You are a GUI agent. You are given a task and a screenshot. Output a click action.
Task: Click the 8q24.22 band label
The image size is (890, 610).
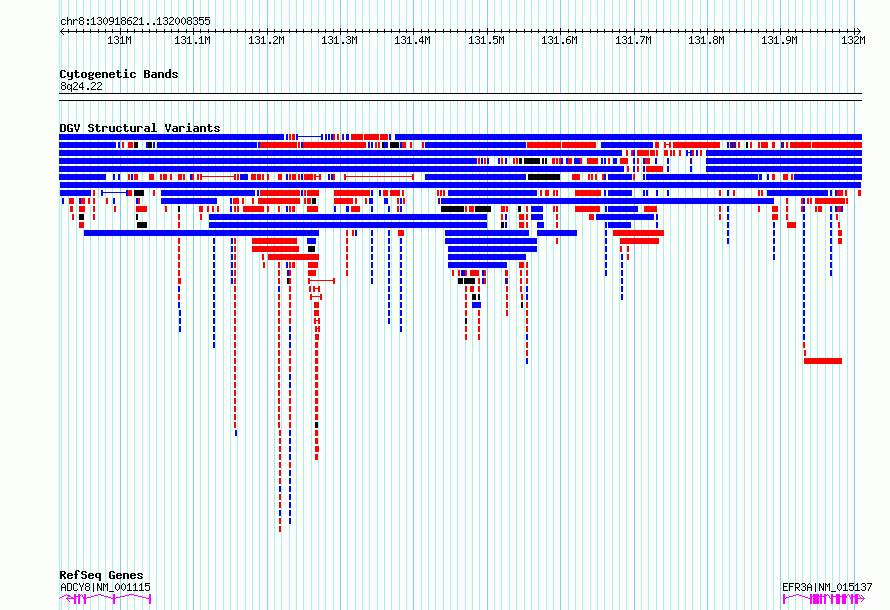[81, 86]
